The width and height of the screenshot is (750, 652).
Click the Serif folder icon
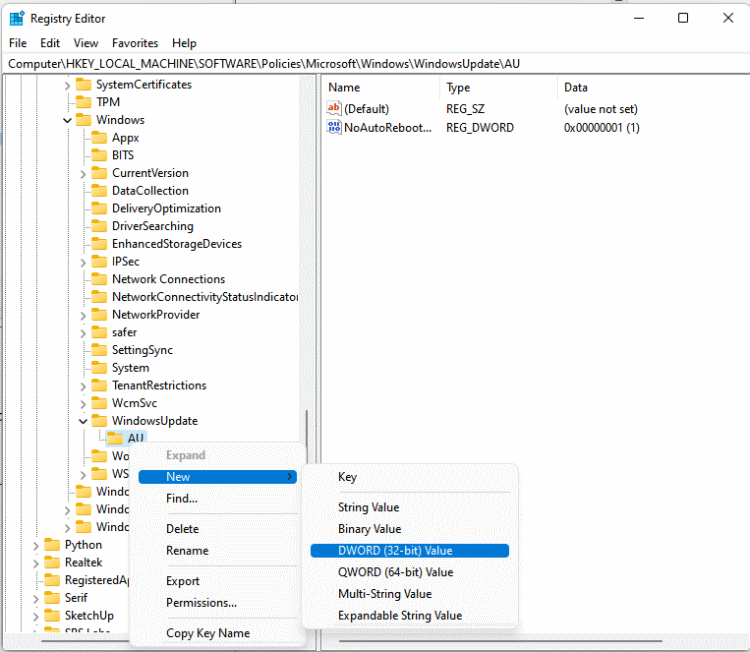52,598
